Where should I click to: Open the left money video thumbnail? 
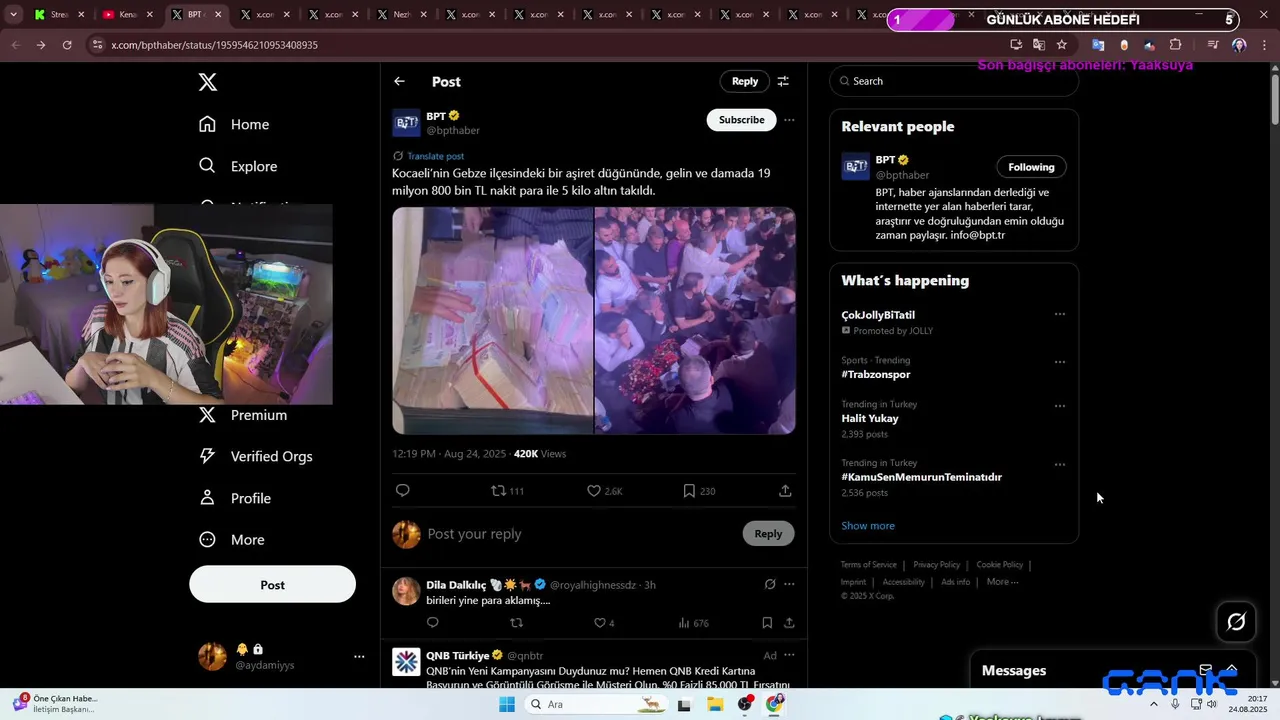[x=492, y=320]
